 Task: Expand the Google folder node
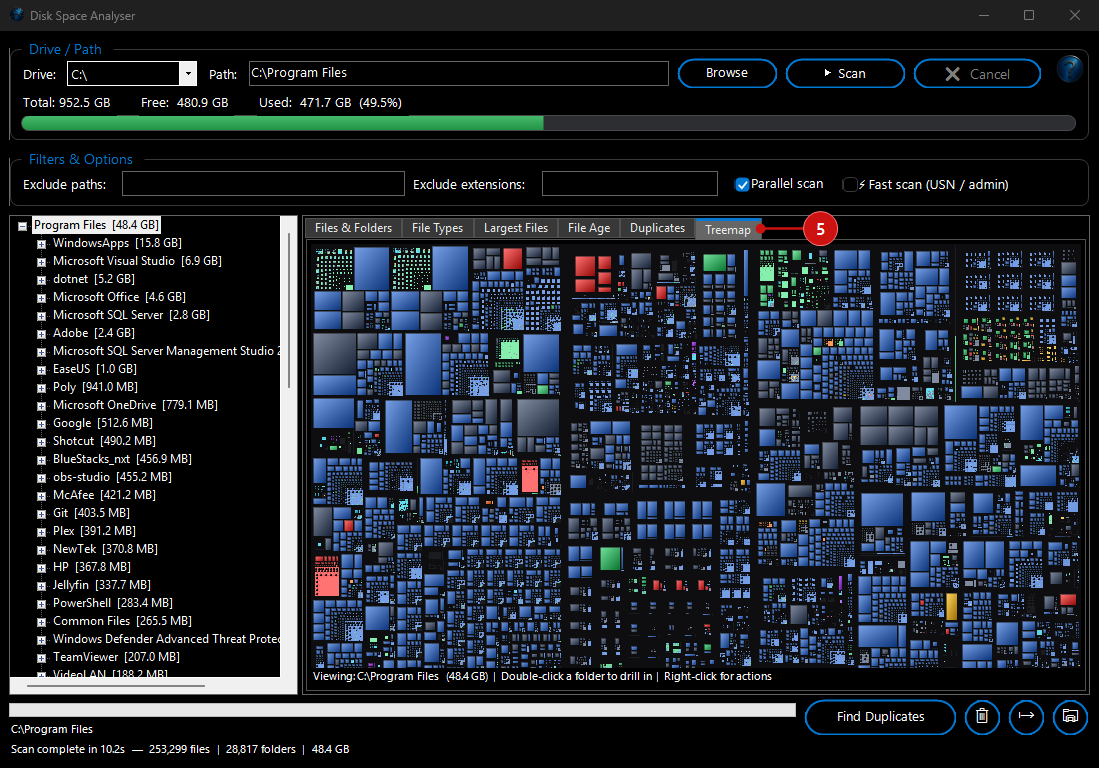point(41,424)
